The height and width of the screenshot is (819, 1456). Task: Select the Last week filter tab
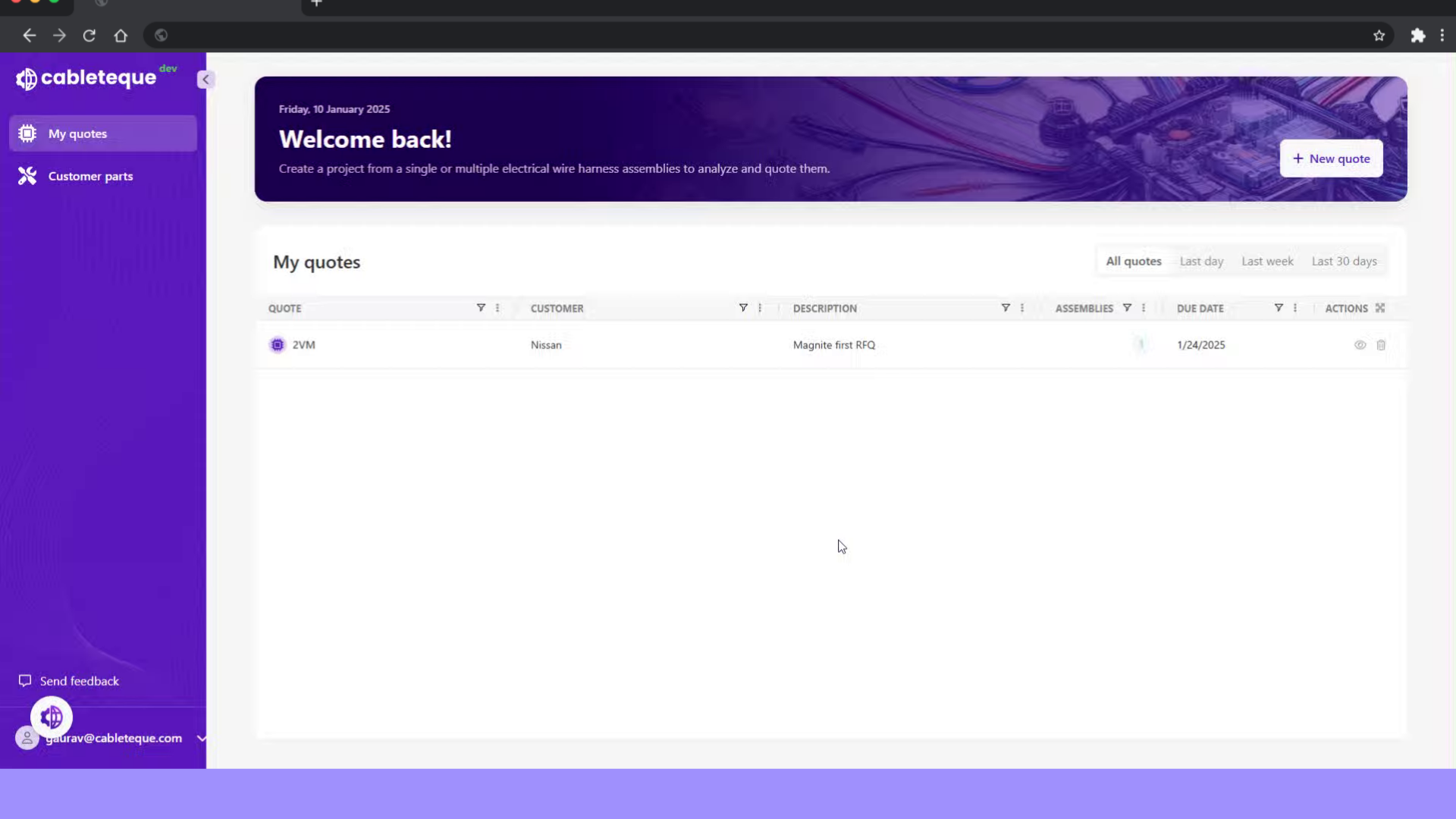(1267, 261)
